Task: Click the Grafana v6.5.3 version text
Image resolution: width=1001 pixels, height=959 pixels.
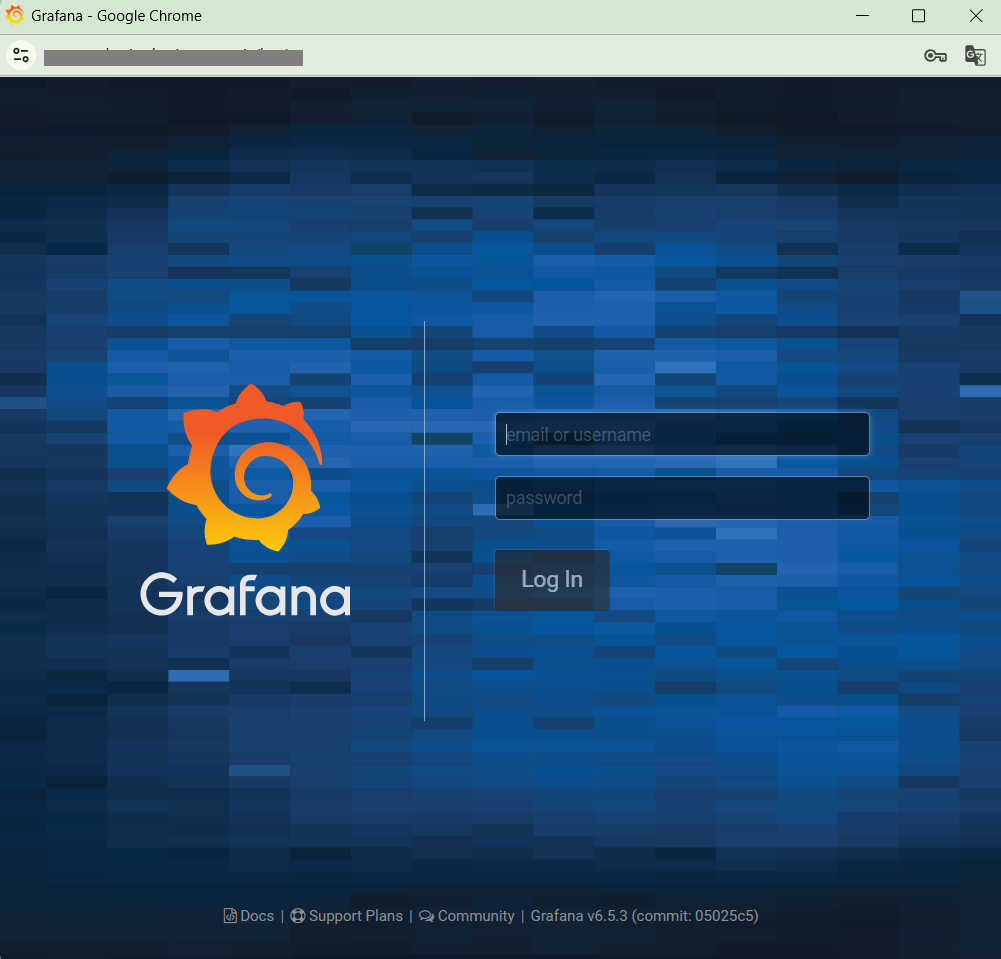Action: click(x=644, y=916)
